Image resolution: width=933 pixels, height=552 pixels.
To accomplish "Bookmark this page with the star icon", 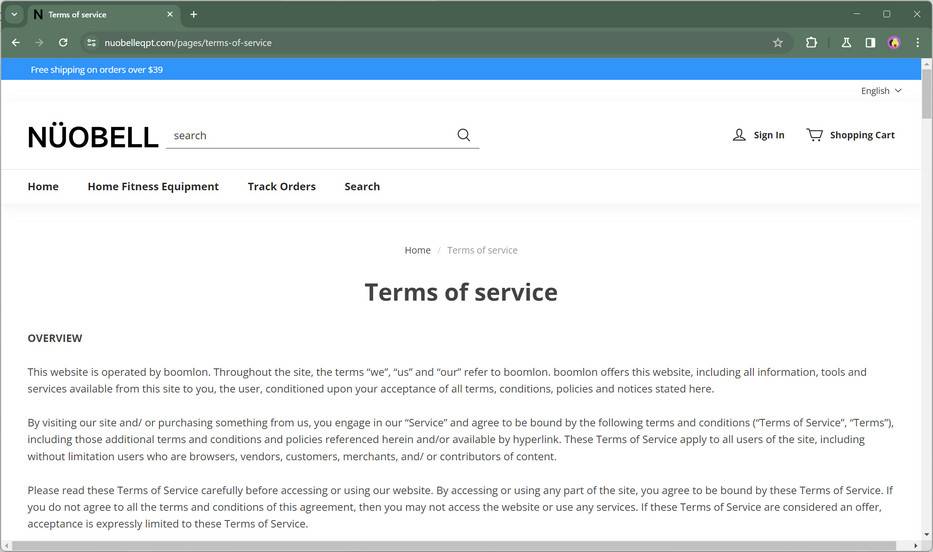I will pos(778,42).
